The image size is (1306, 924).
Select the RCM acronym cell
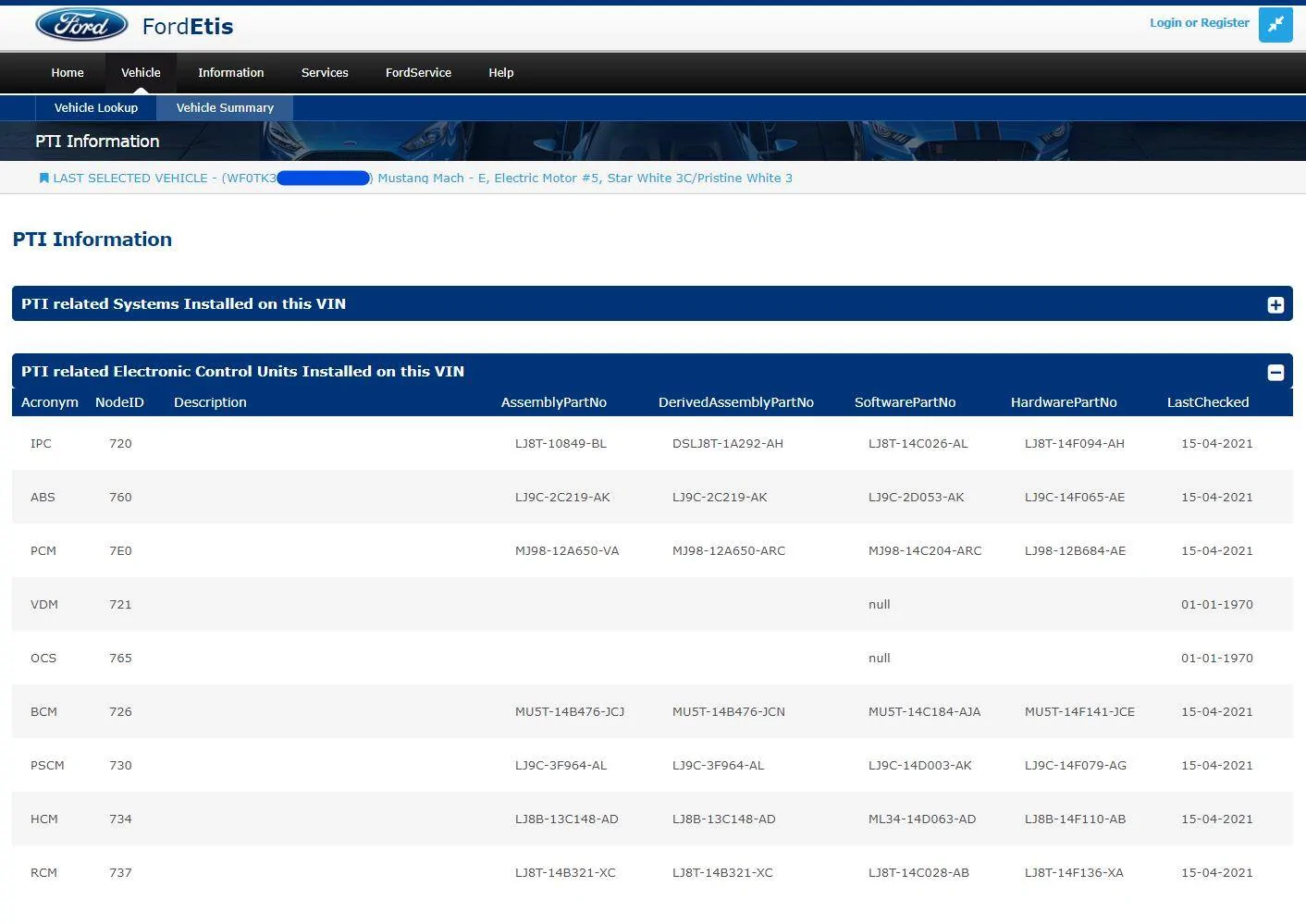point(43,872)
